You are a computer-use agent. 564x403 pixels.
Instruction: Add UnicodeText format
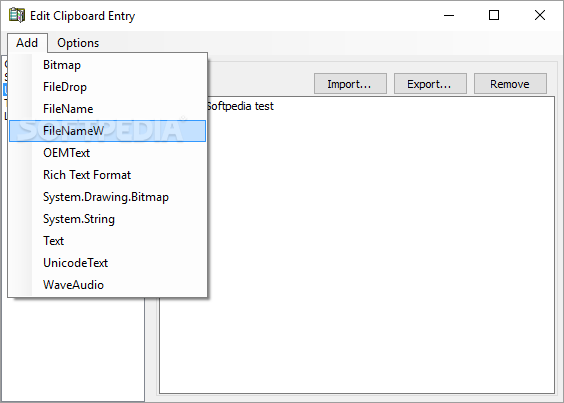pos(107,263)
